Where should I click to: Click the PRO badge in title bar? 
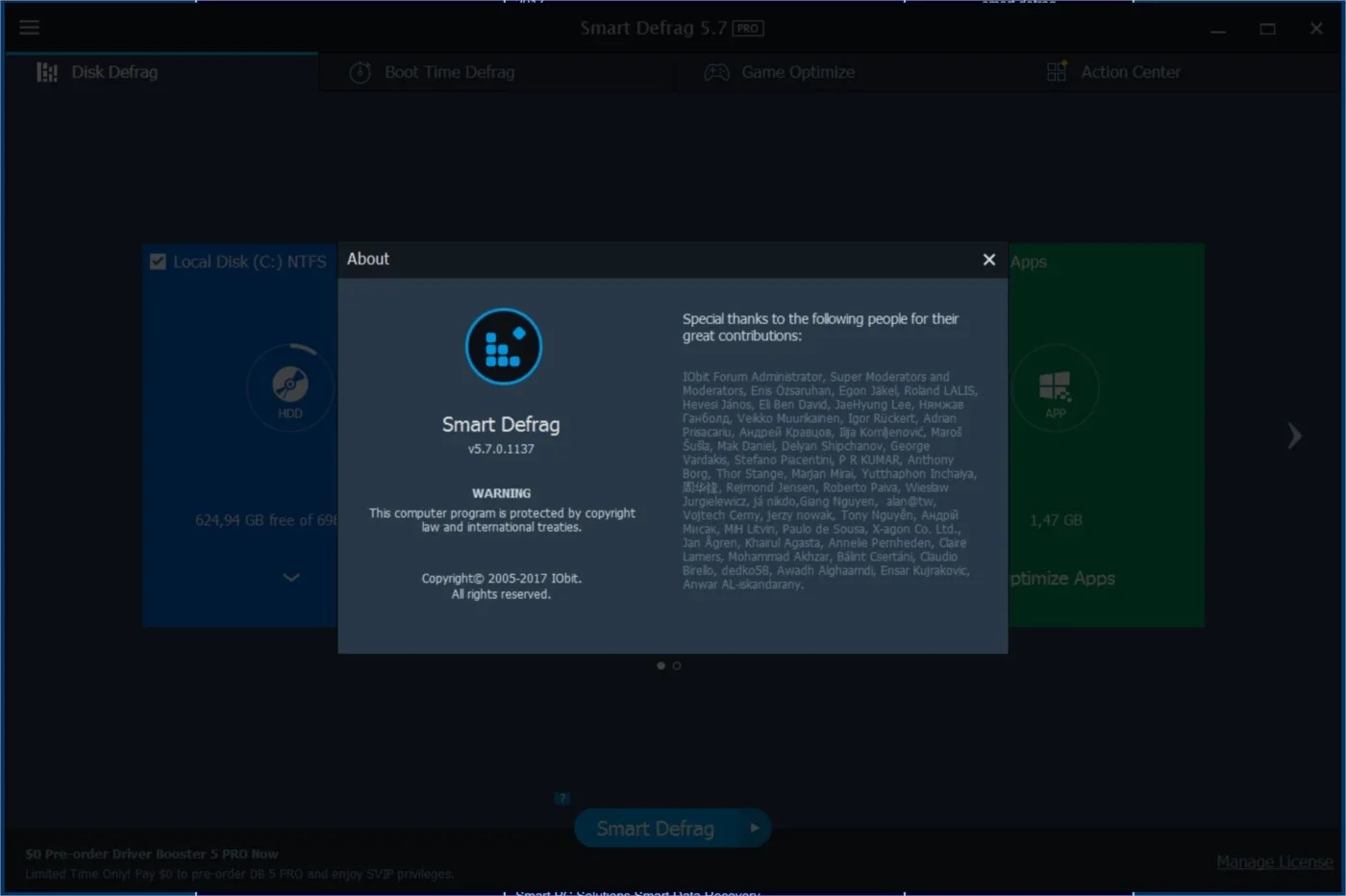point(747,29)
